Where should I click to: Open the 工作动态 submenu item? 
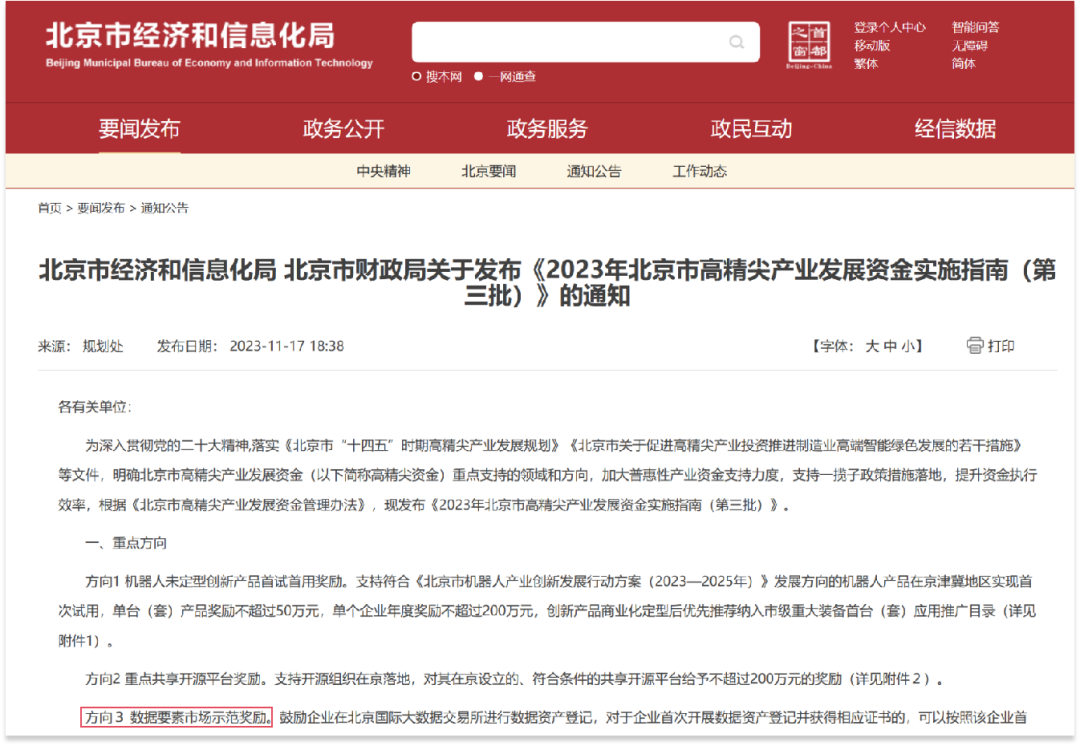click(700, 171)
